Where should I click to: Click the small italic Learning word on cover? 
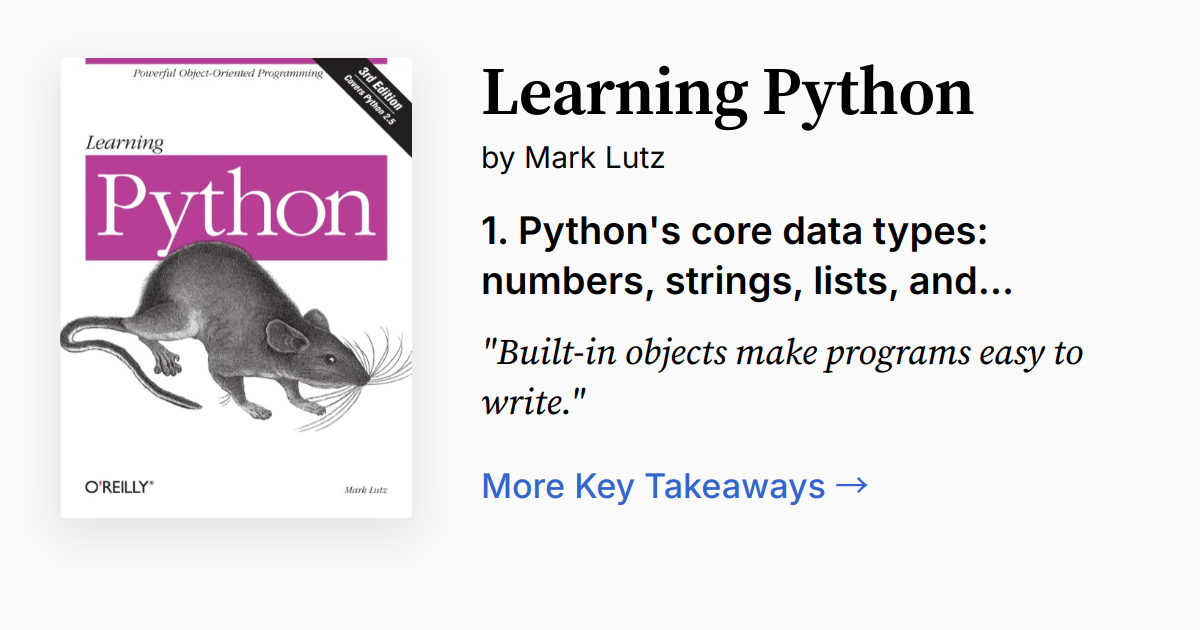click(124, 143)
